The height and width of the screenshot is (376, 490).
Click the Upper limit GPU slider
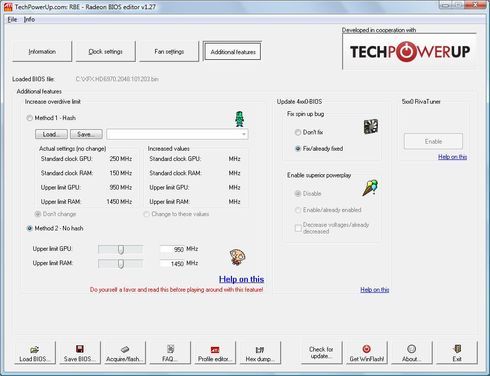point(121,249)
